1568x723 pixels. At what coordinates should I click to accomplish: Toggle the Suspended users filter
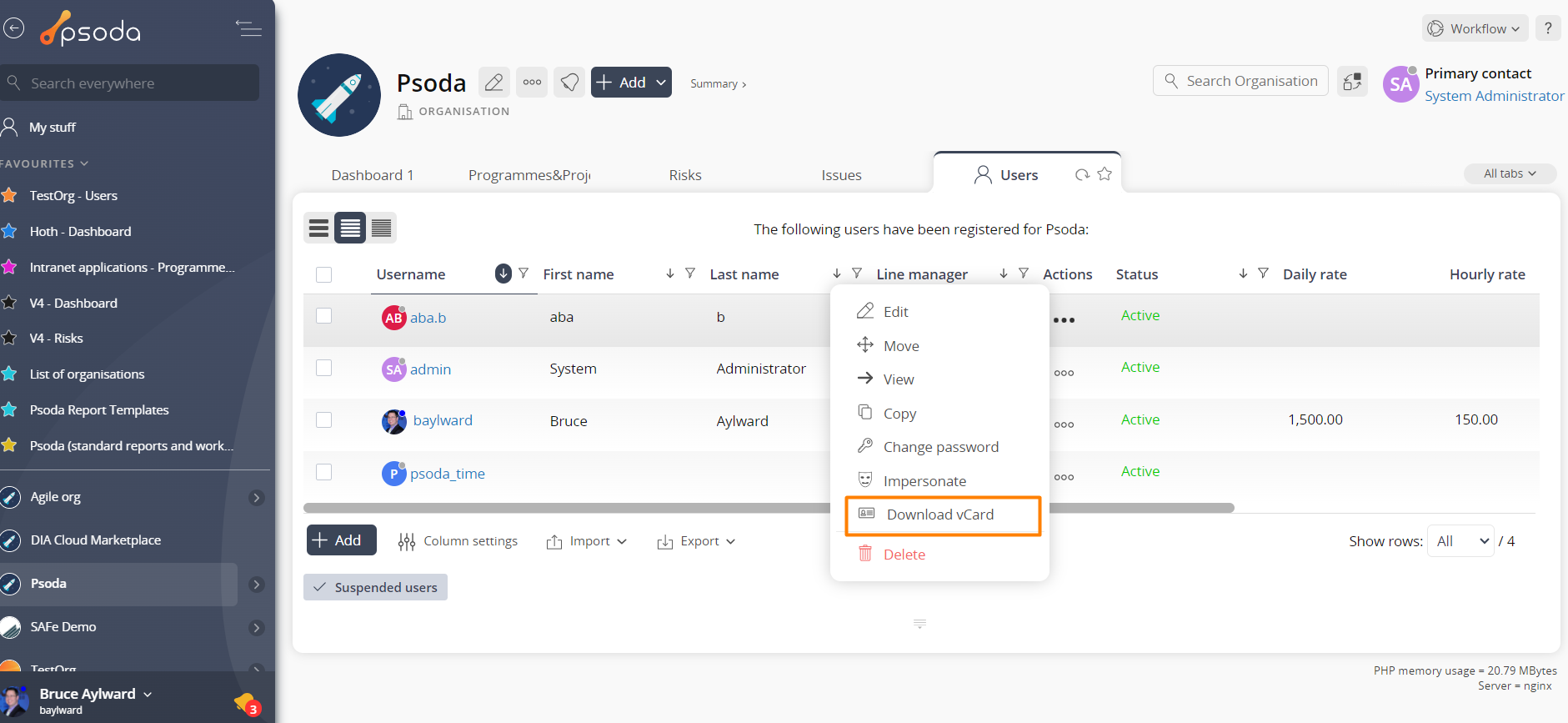coord(375,587)
